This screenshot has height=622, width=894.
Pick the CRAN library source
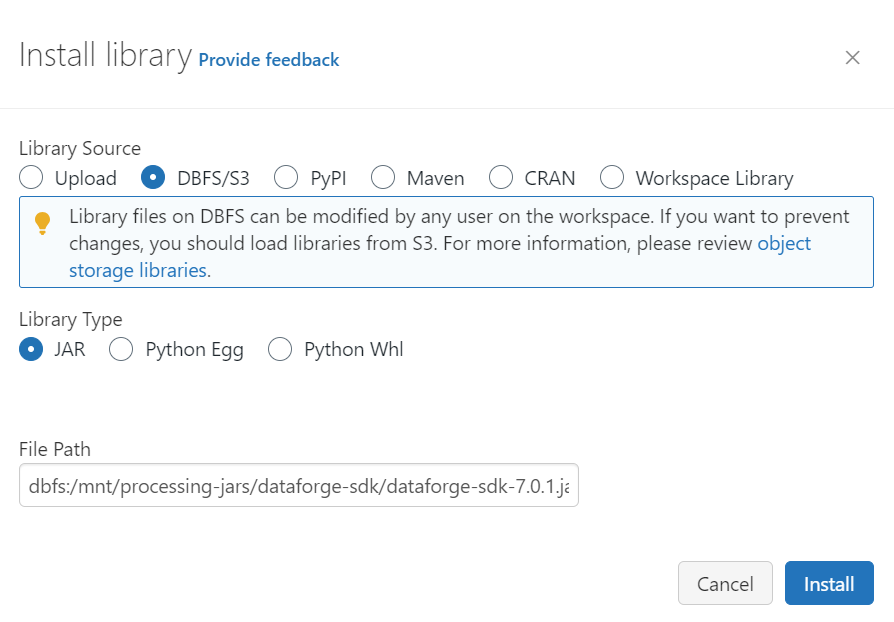(501, 177)
